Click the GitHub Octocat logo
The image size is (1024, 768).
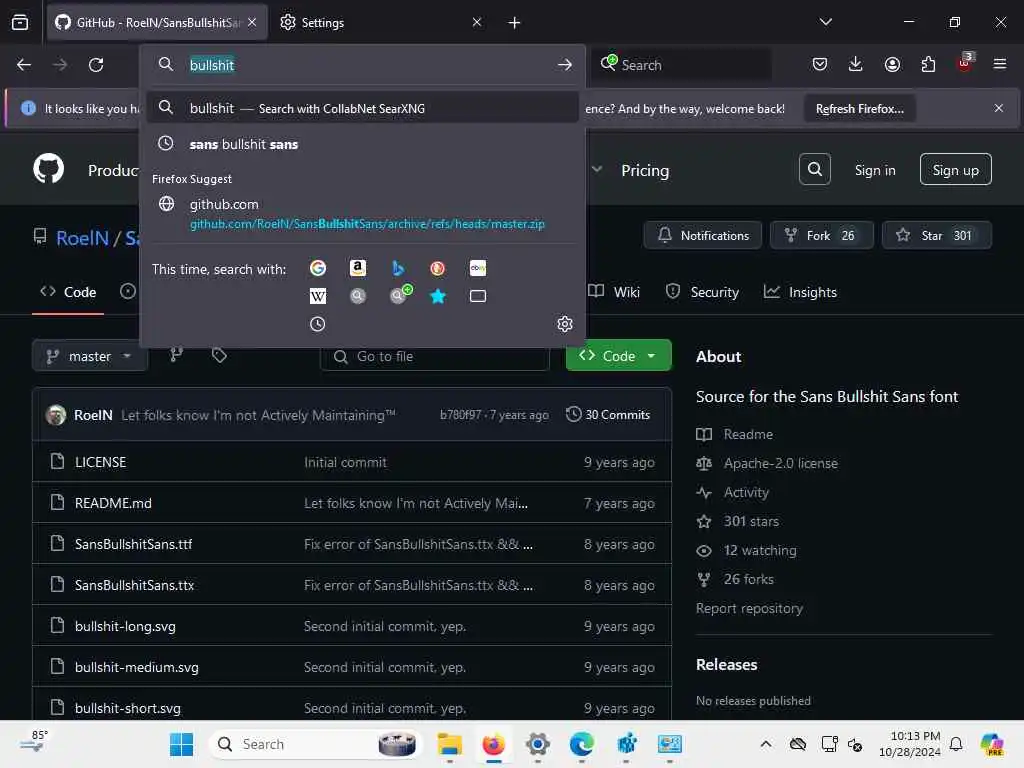point(48,169)
